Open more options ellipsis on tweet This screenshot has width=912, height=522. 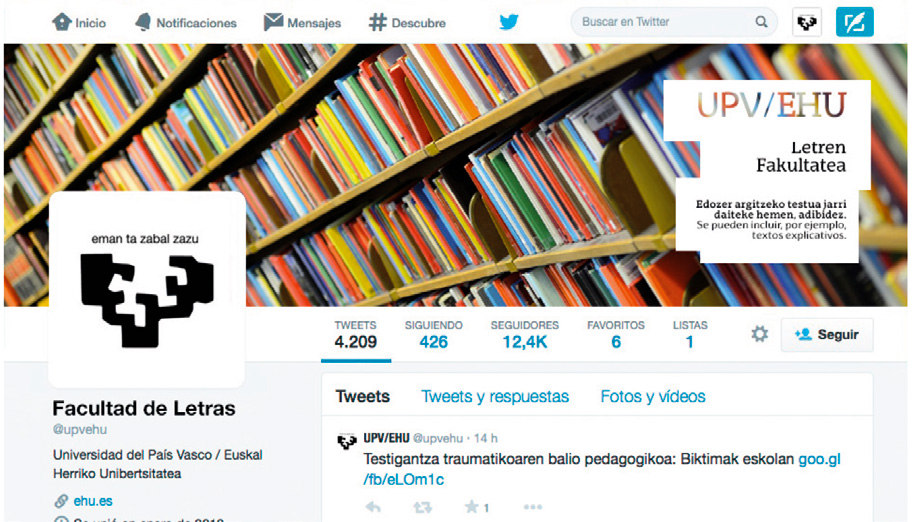click(533, 507)
